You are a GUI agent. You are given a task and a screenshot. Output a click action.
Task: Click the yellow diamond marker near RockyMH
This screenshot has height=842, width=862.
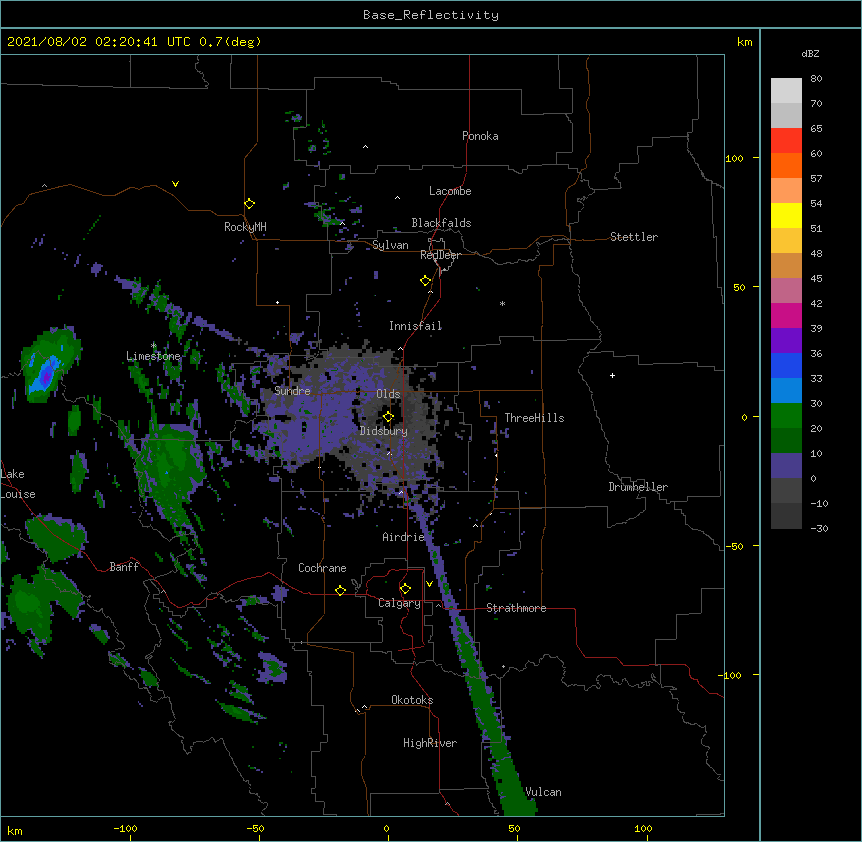(249, 204)
